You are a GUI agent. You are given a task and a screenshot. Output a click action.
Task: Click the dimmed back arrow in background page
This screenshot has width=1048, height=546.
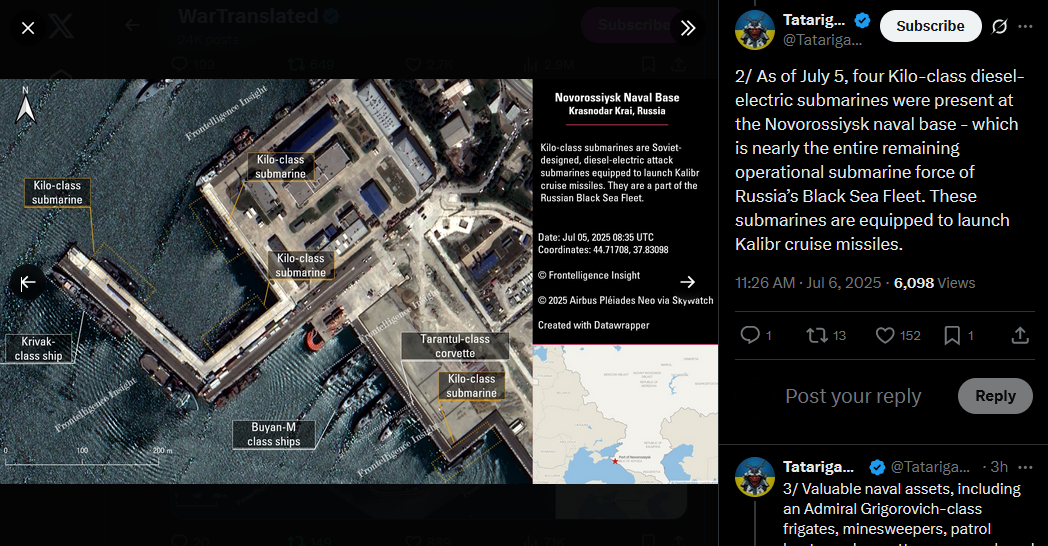pyautogui.click(x=132, y=25)
